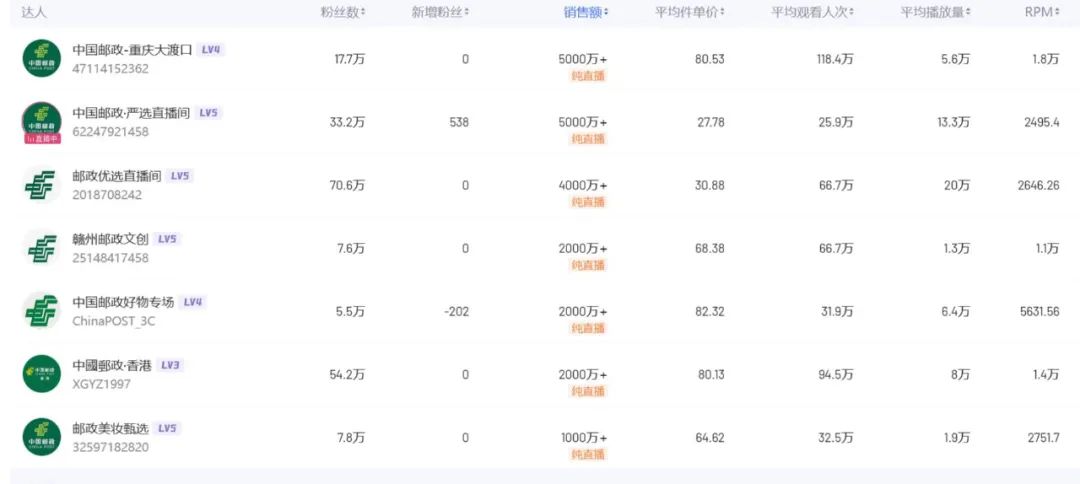Sort by 销售额 column header
This screenshot has width=1080, height=484.
coord(585,12)
